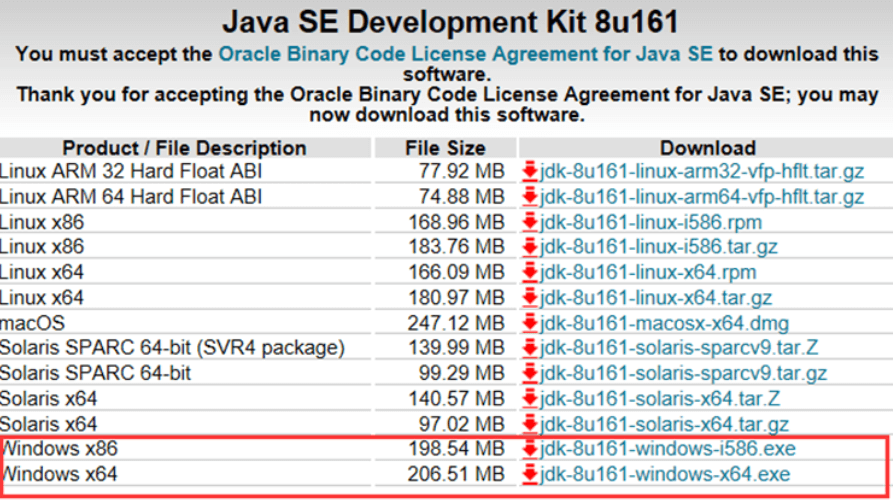The image size is (893, 503).
Task: Click the '166.09 MB' file size
Action: click(457, 272)
